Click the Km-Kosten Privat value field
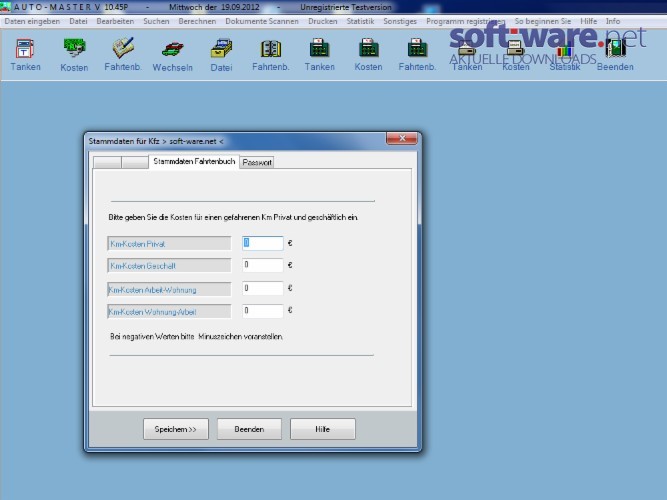Viewport: 667px width, 500px height. 262,243
